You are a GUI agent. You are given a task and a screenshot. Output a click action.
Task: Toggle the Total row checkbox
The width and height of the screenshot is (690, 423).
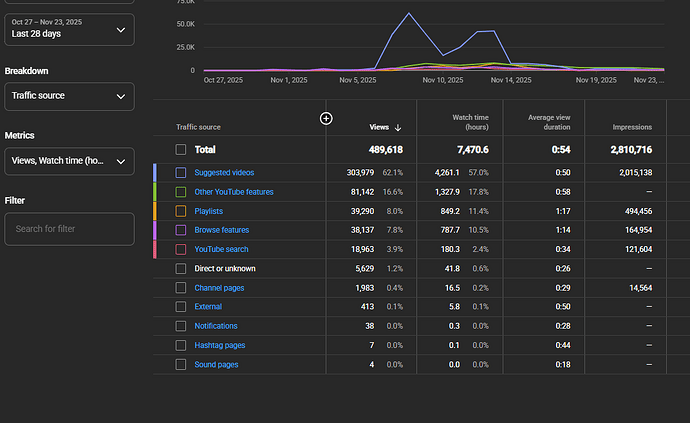(181, 149)
